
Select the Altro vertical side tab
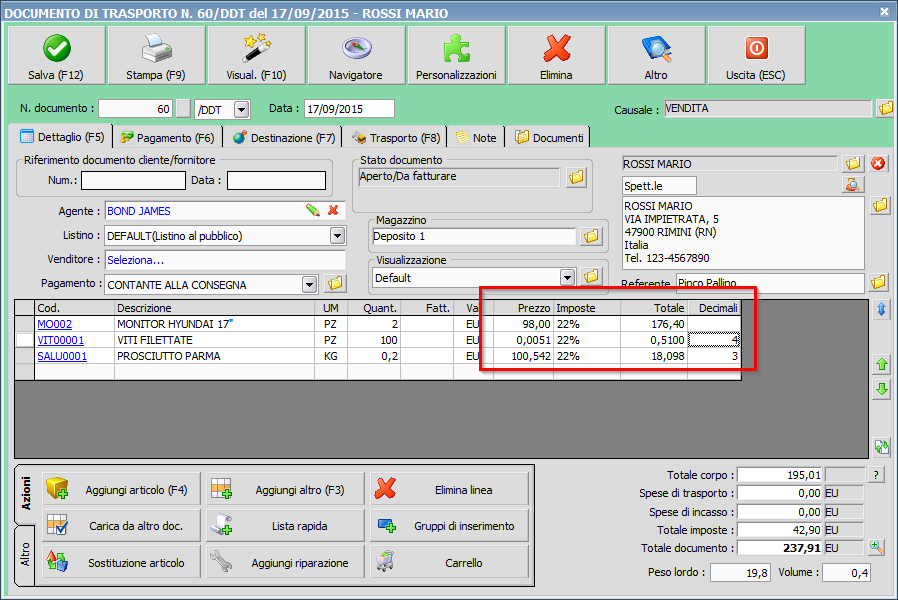coord(25,556)
